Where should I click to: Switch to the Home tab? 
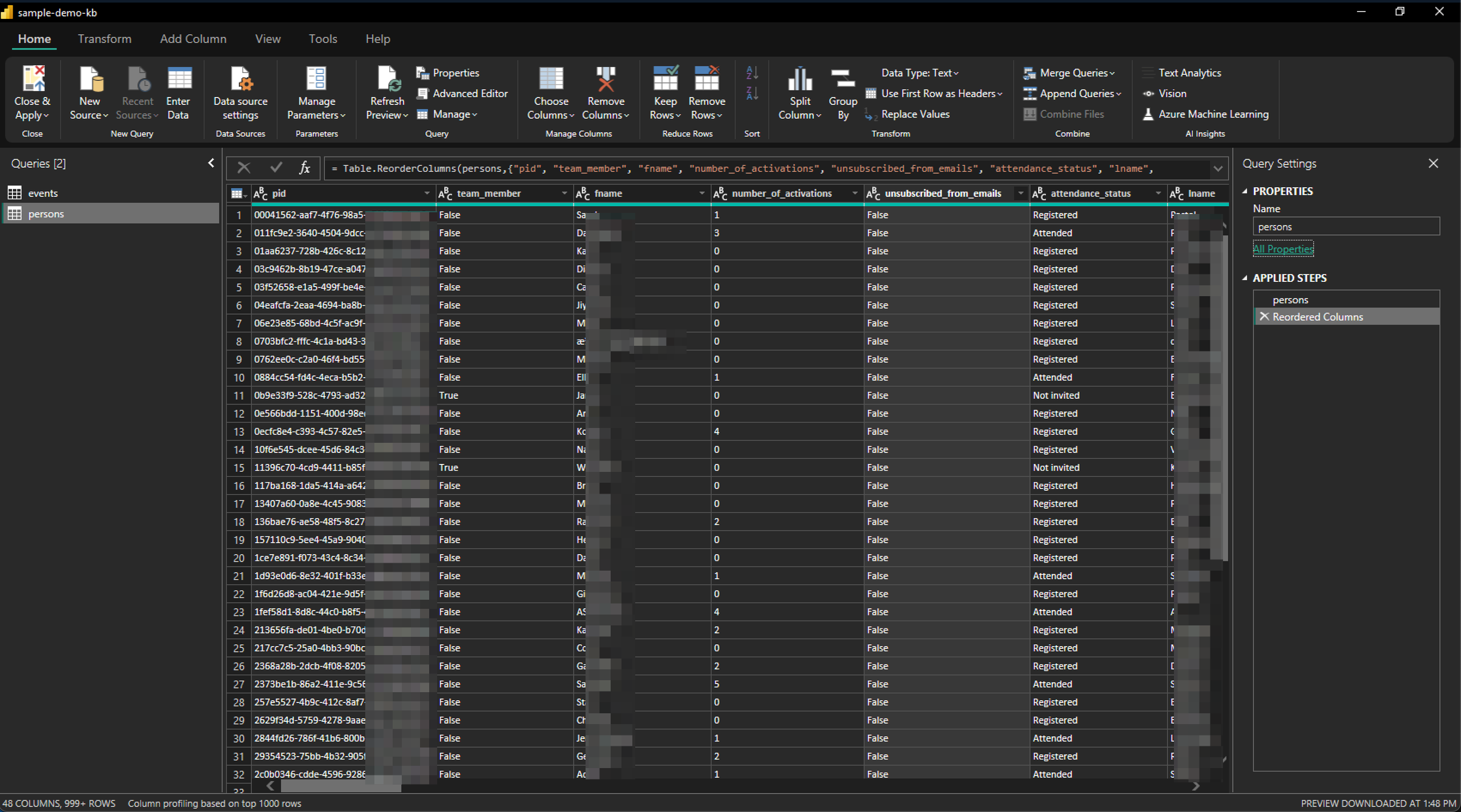coord(34,39)
